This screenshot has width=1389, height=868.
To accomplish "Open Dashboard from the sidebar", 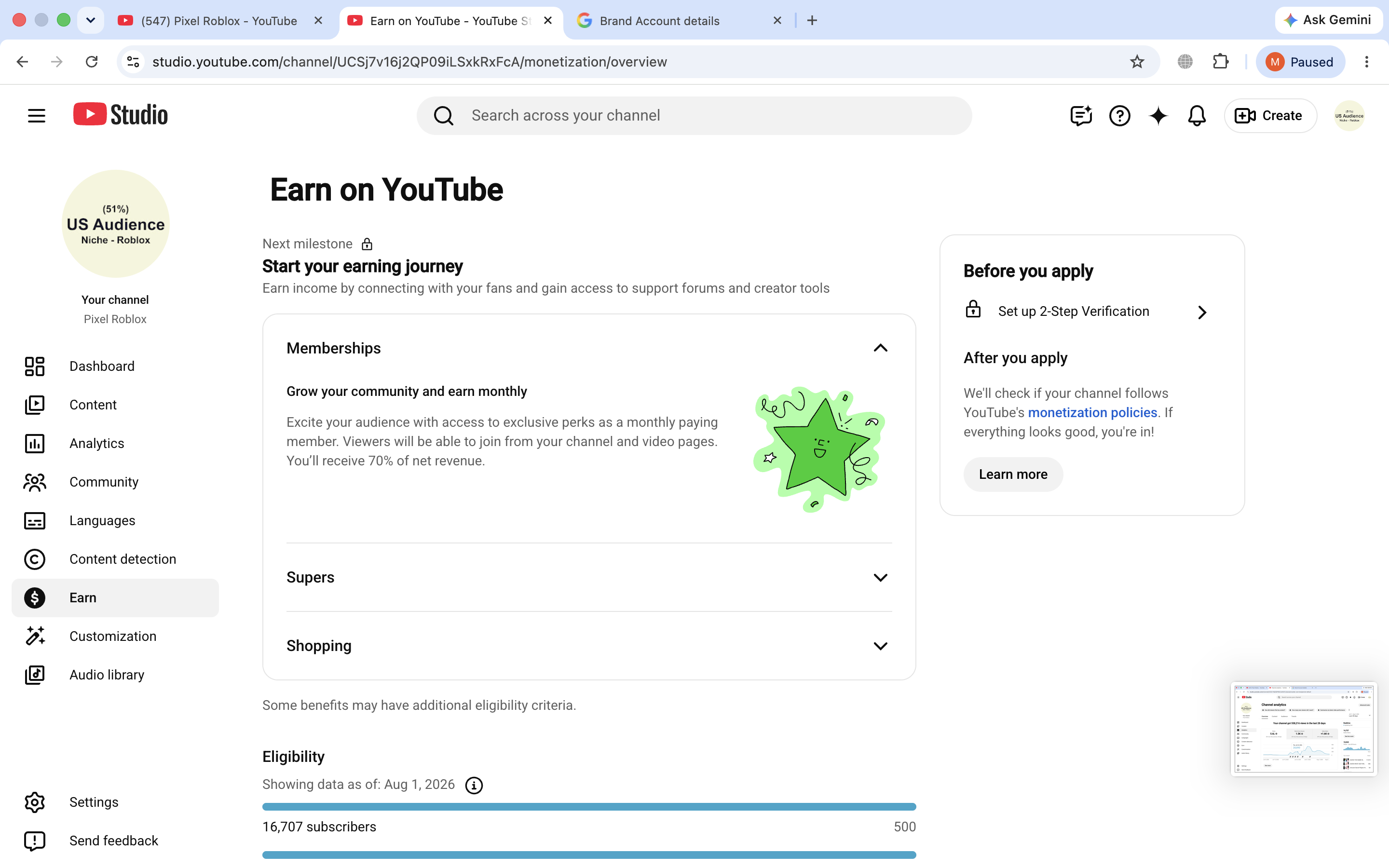I will [x=115, y=366].
